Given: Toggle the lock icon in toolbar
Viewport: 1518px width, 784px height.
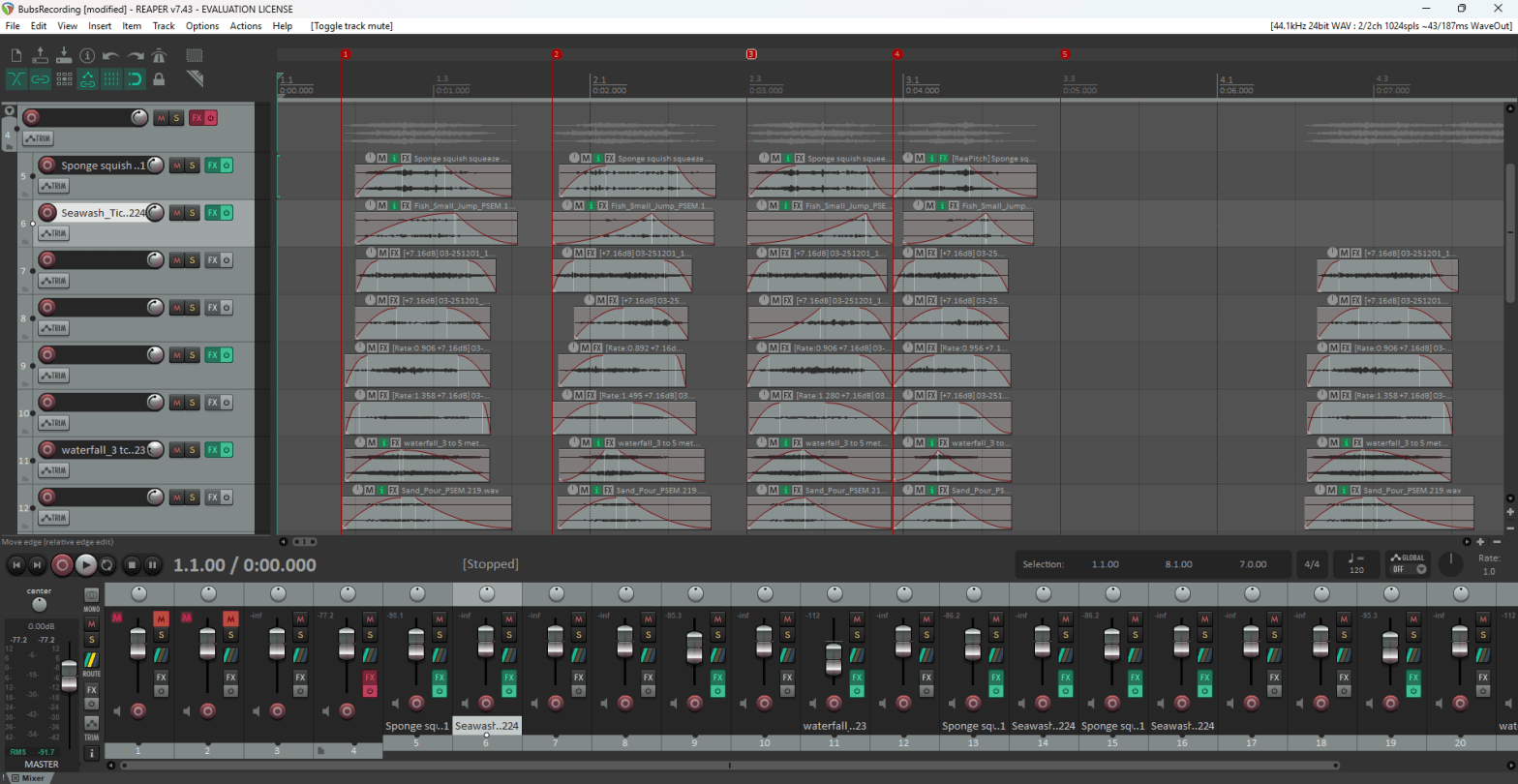Looking at the screenshot, I should (159, 79).
